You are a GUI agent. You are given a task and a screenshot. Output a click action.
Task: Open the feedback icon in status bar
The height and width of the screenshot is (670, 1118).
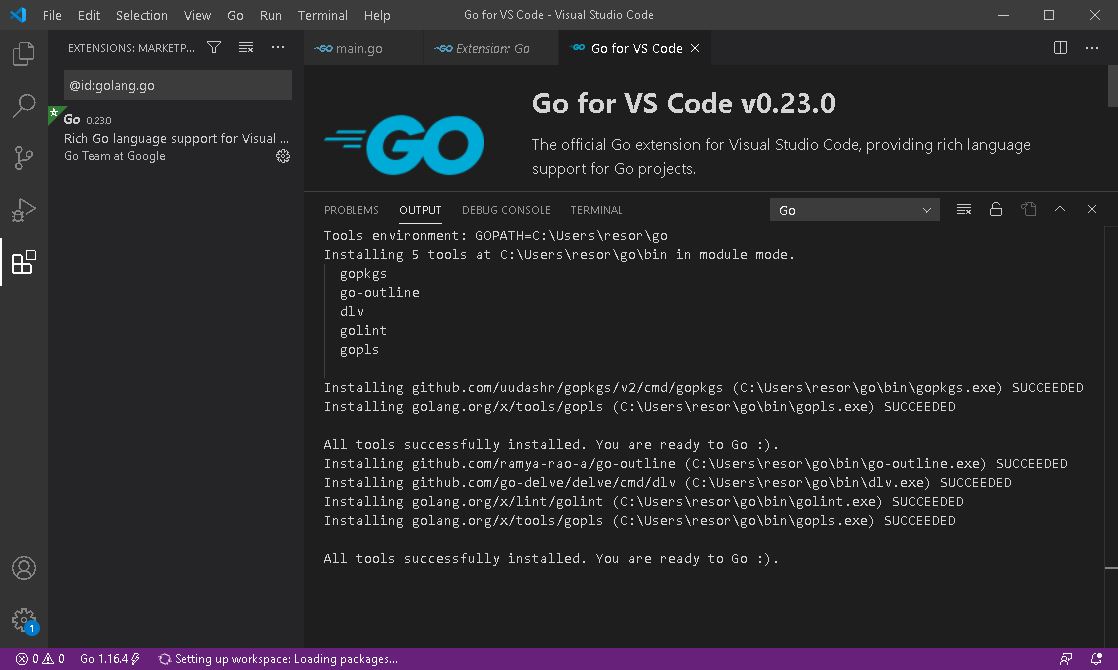point(1066,659)
